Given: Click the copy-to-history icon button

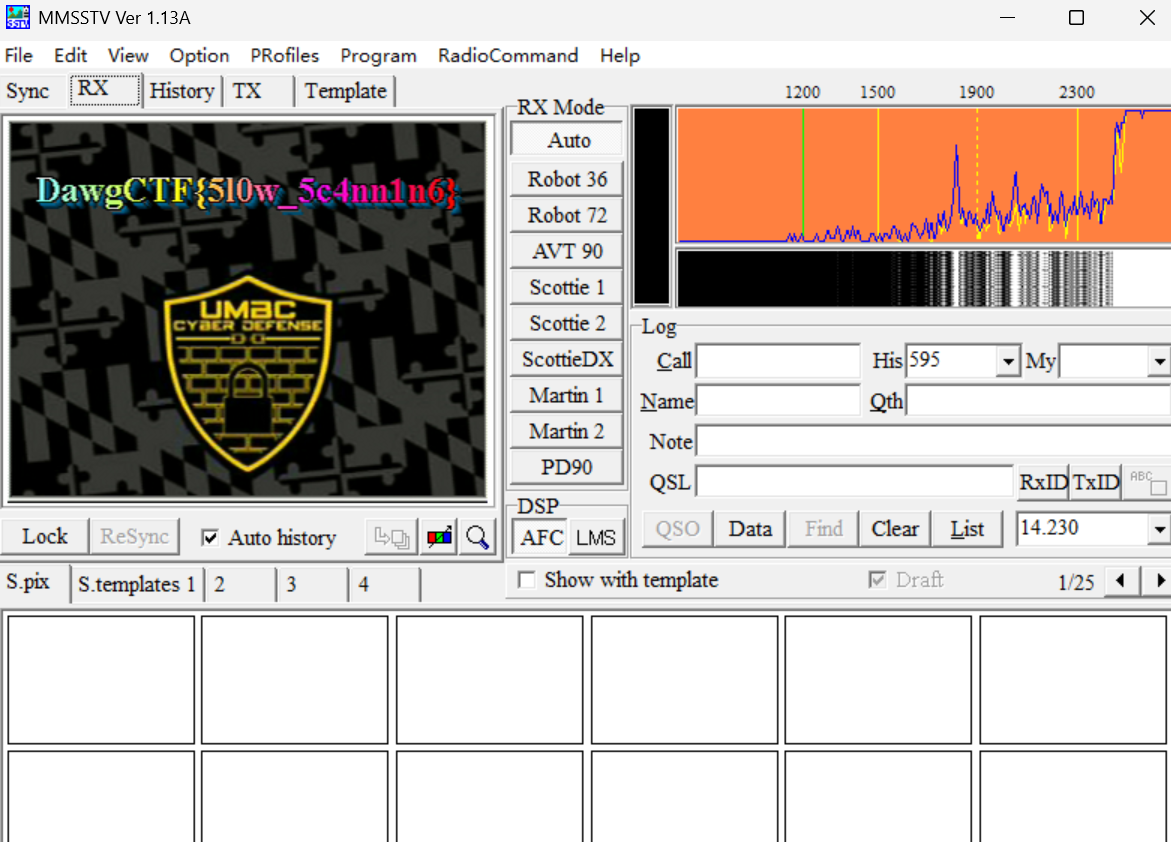Looking at the screenshot, I should (x=391, y=537).
